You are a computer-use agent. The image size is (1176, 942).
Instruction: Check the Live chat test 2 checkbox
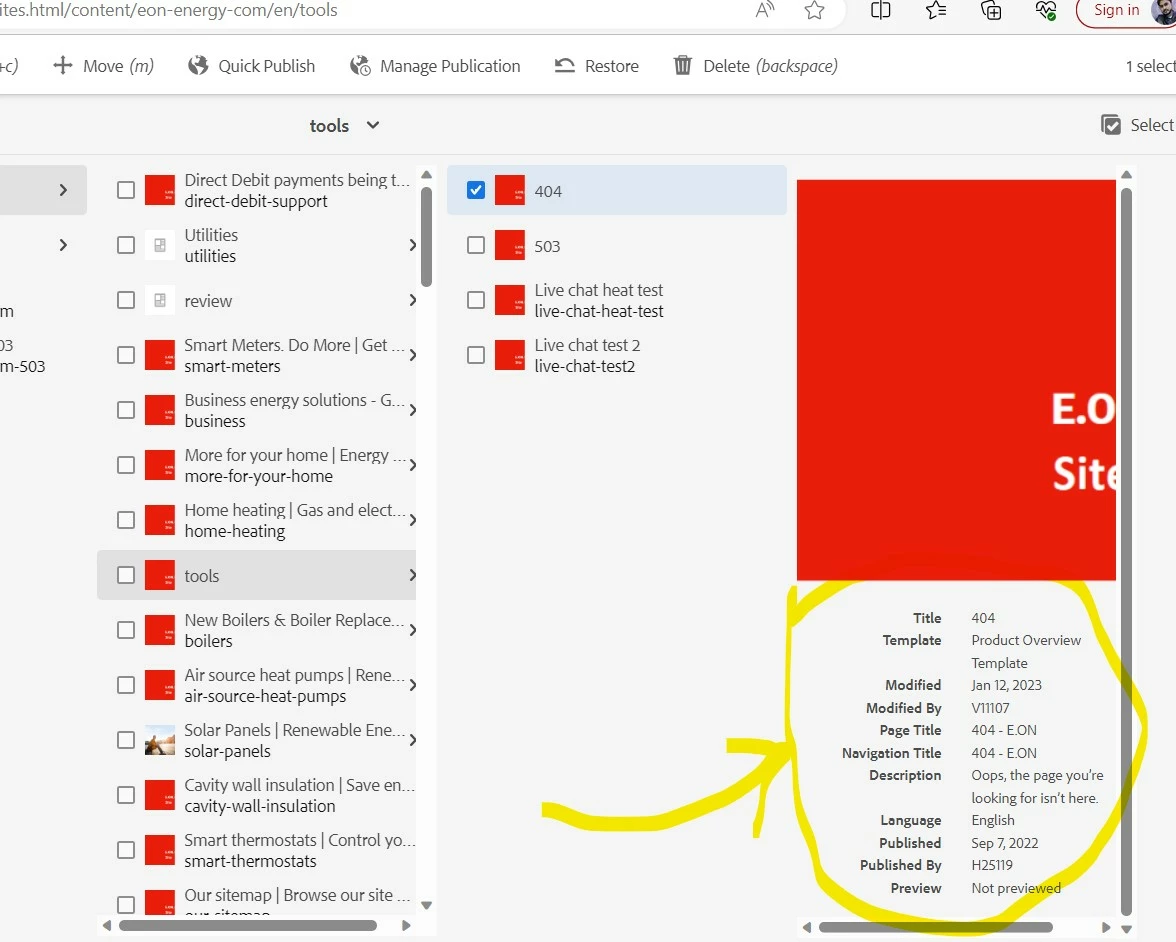(x=476, y=355)
